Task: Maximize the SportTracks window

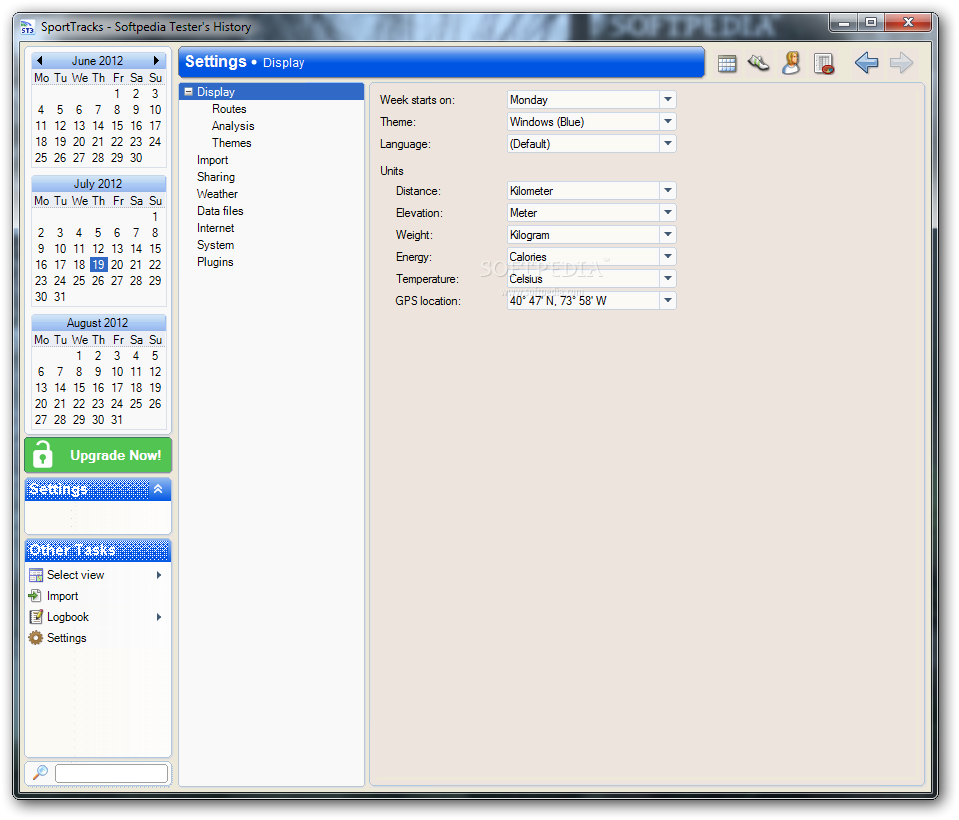Action: pyautogui.click(x=871, y=23)
